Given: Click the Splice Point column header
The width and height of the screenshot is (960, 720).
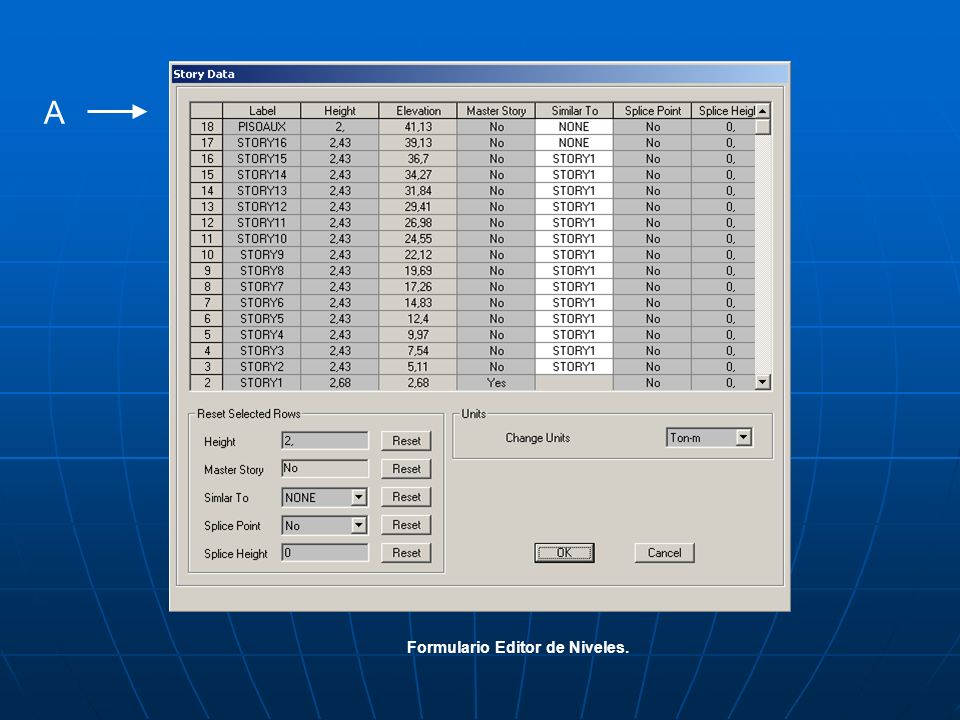Looking at the screenshot, I should pyautogui.click(x=653, y=111).
